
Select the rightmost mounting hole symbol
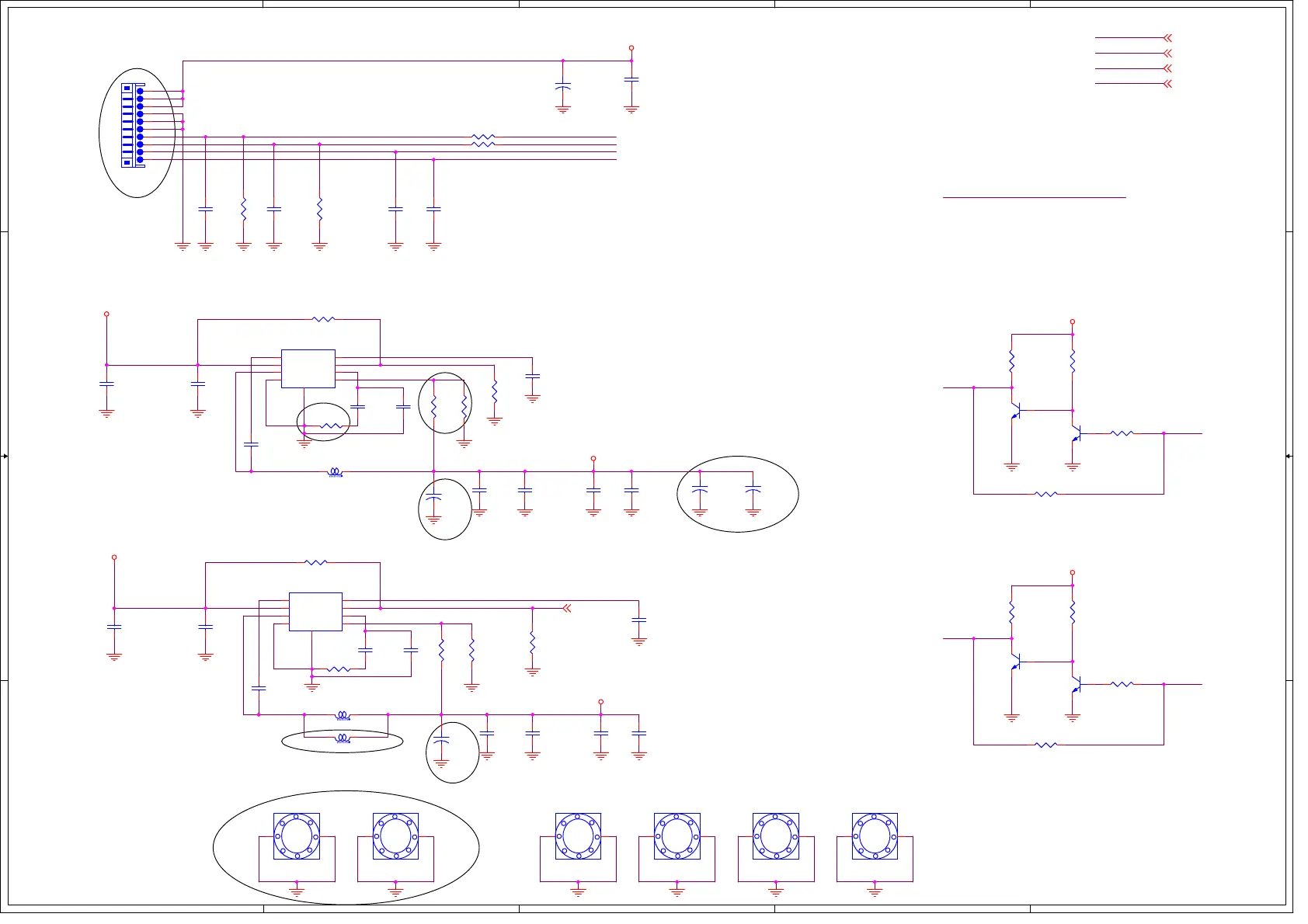[x=875, y=836]
